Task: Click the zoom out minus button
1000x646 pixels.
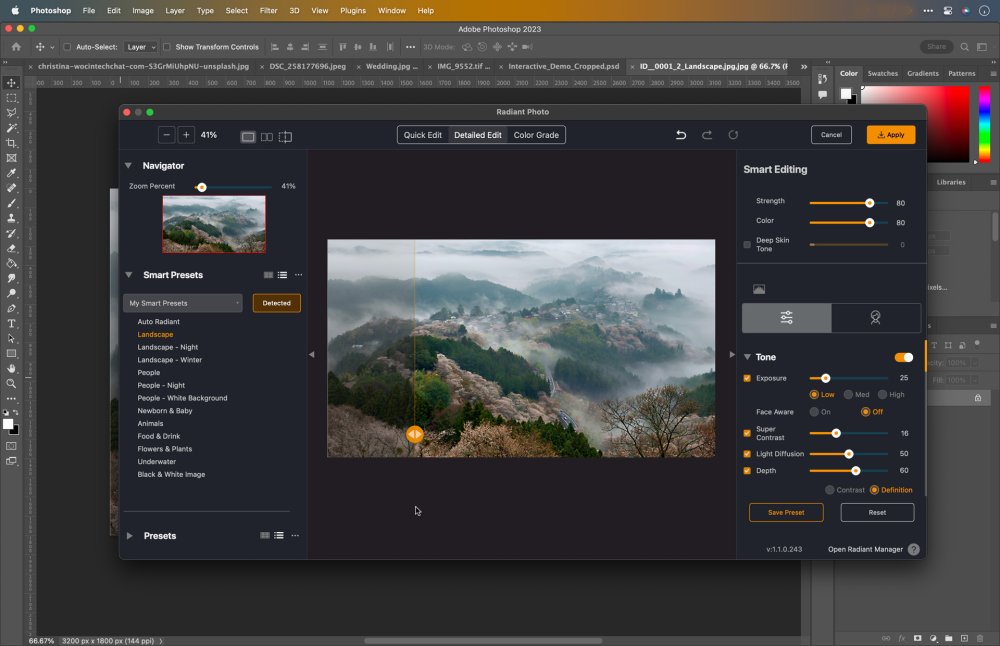Action: click(166, 135)
